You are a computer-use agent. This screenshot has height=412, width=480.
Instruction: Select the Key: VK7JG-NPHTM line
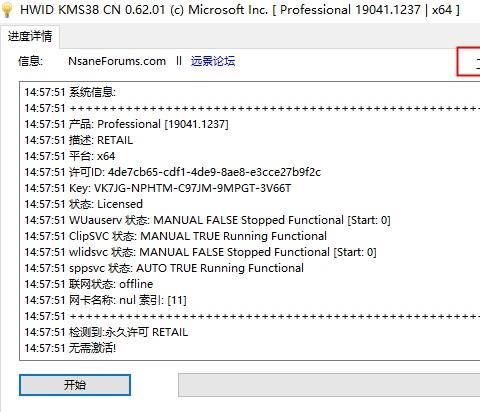point(158,188)
